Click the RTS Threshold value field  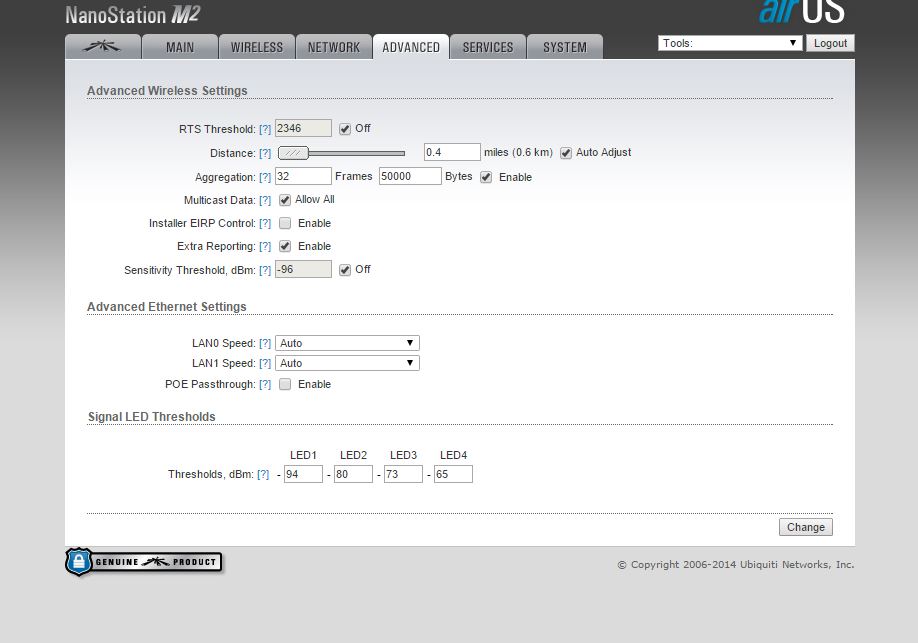coord(303,128)
